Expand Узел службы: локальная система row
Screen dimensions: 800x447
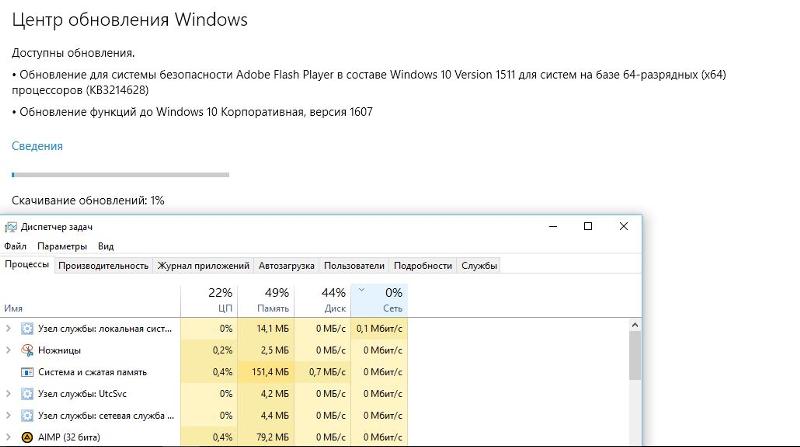[8, 329]
